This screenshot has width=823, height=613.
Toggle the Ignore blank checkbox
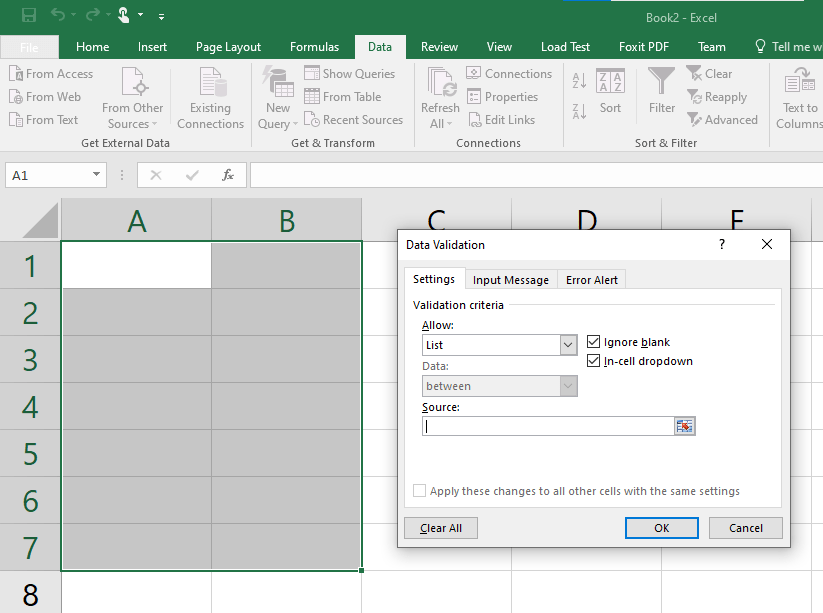593,342
